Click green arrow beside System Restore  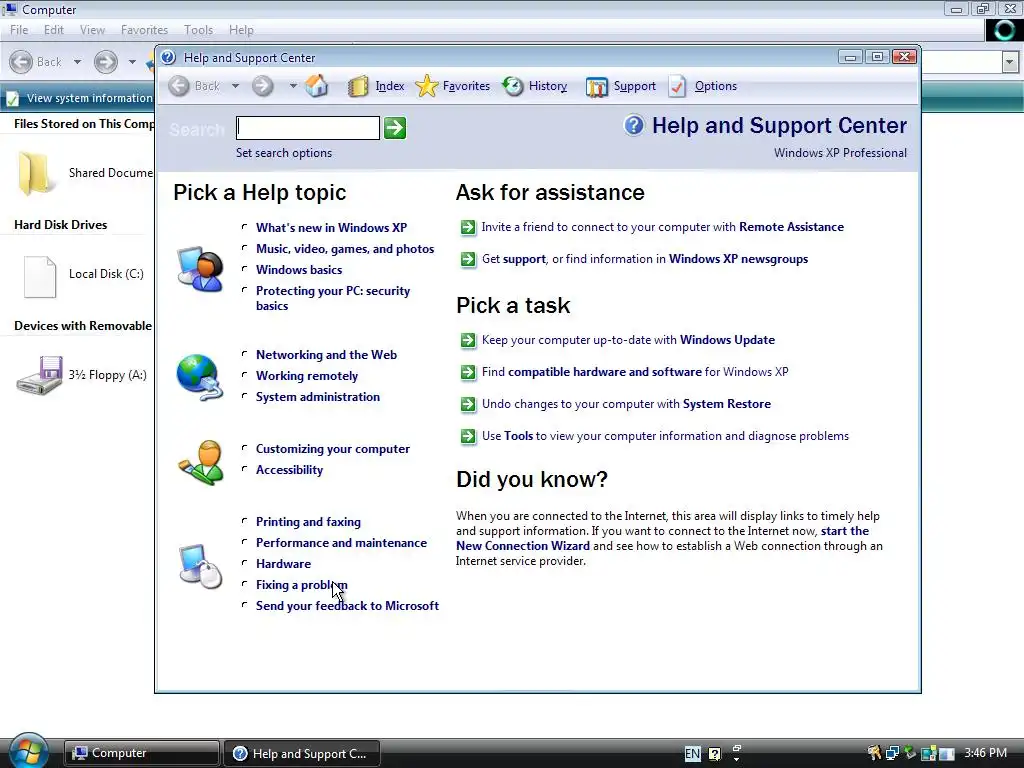click(x=468, y=404)
